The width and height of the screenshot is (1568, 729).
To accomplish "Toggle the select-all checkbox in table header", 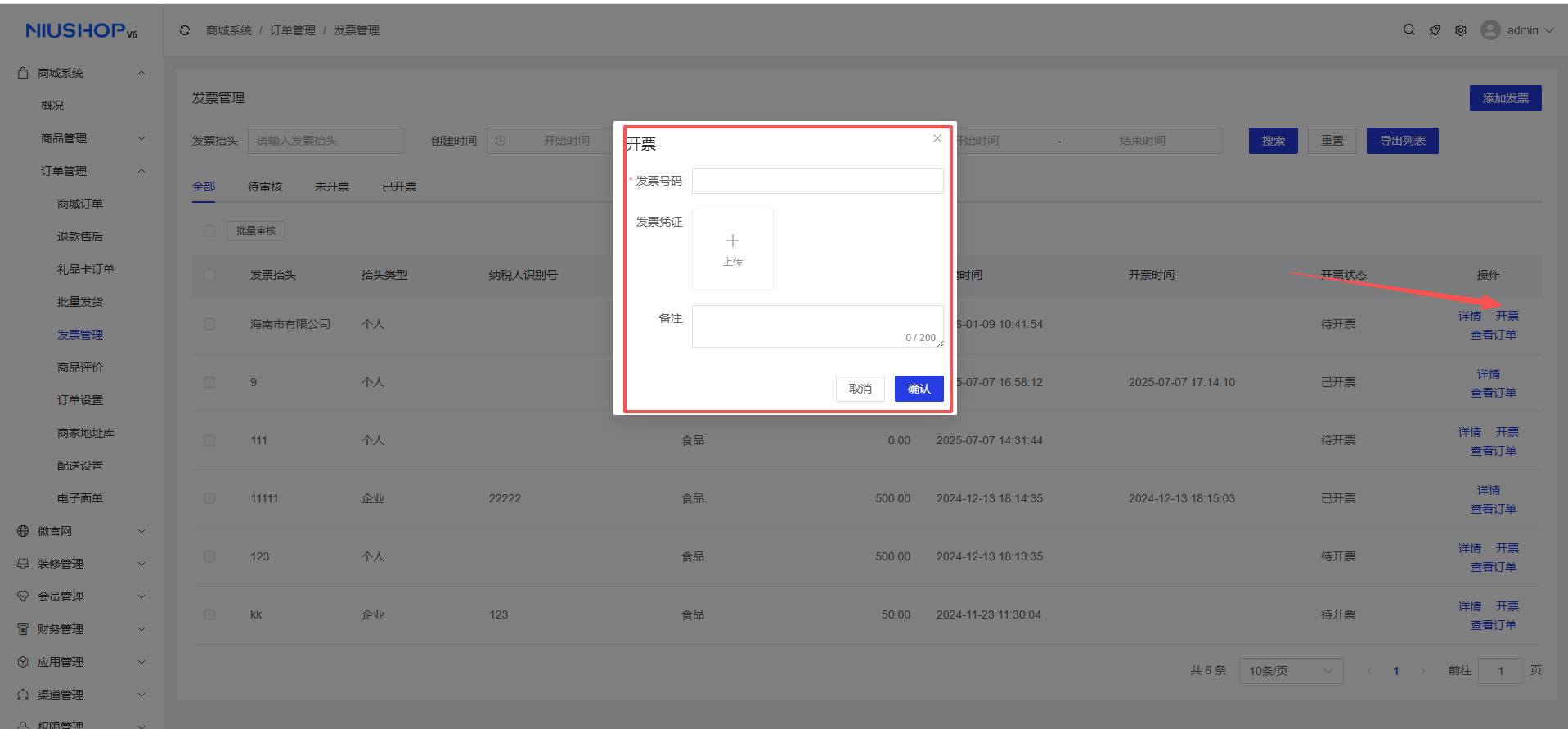I will click(209, 275).
